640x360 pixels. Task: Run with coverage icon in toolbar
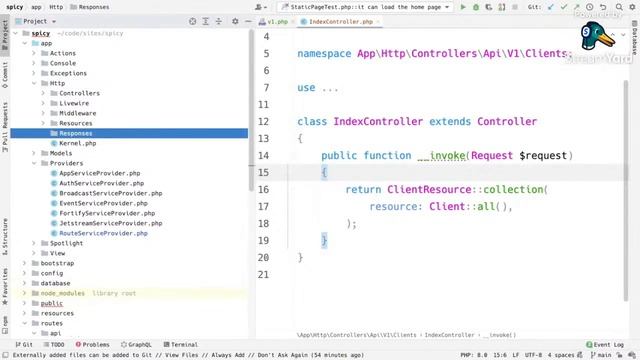click(x=489, y=7)
